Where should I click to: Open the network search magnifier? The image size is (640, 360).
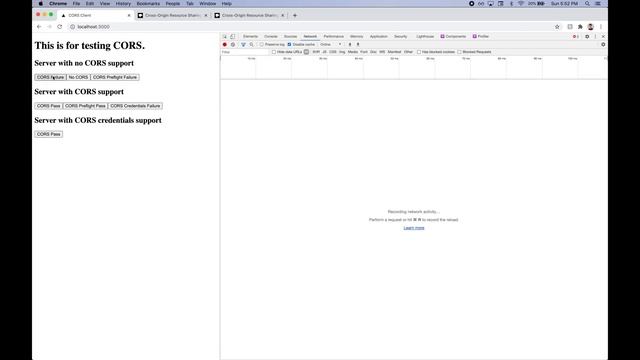(251, 44)
